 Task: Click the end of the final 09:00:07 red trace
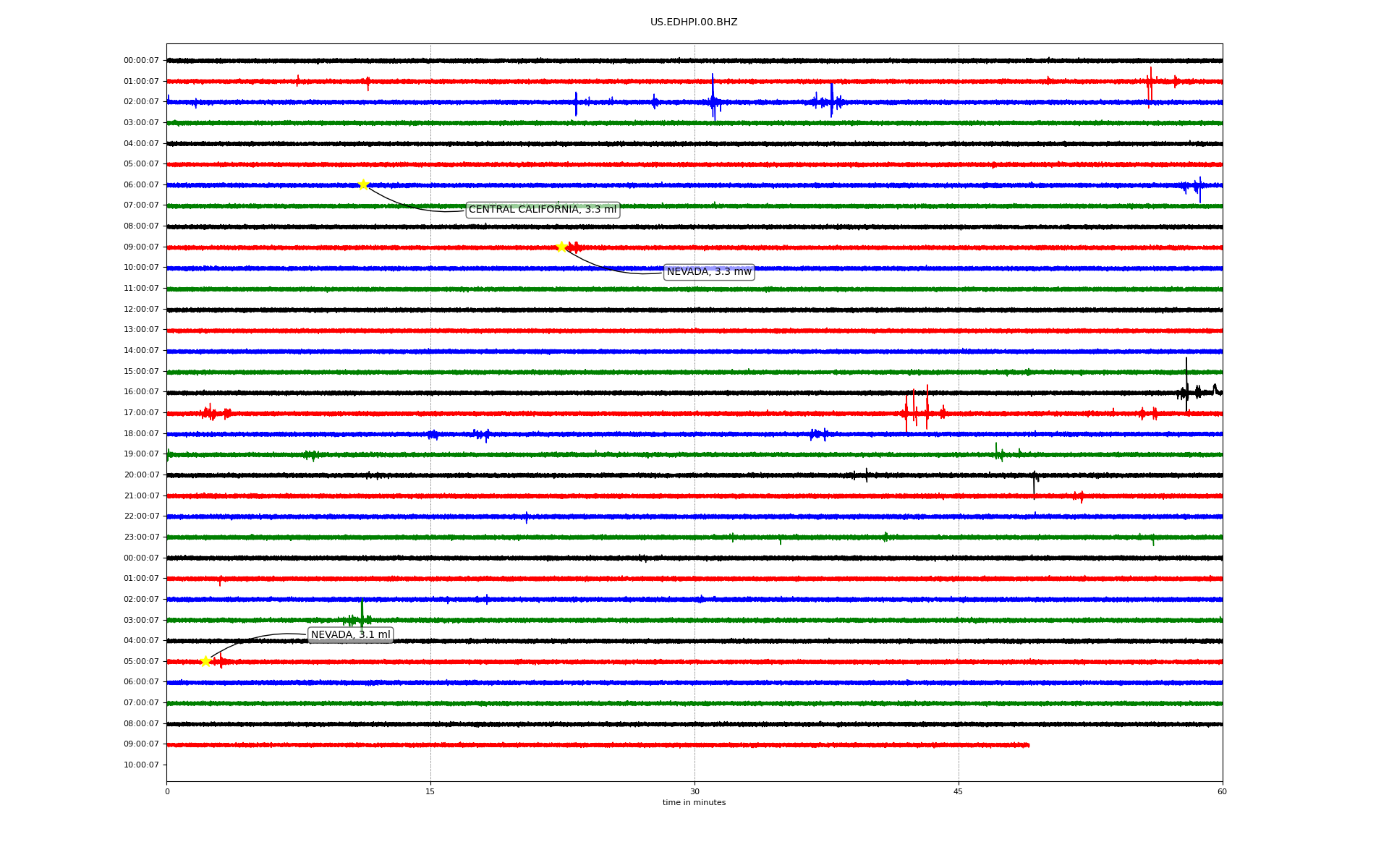click(1028, 745)
